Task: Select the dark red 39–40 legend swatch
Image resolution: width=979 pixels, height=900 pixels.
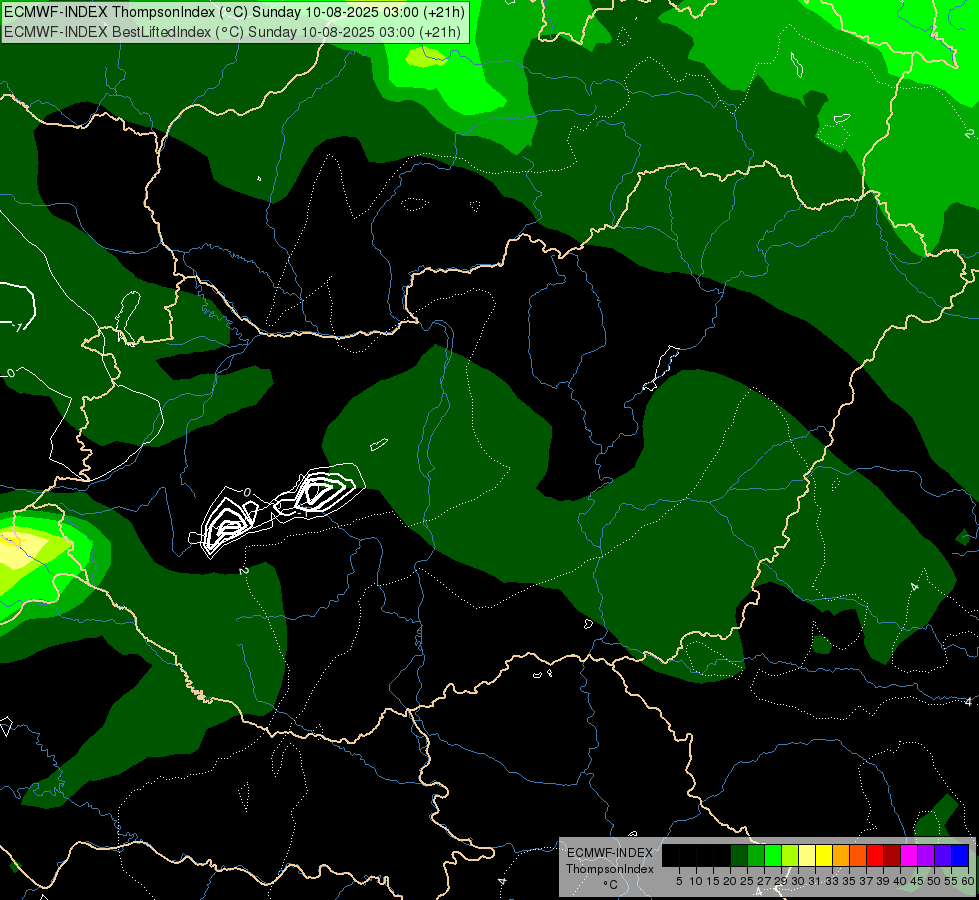Action: [892, 855]
